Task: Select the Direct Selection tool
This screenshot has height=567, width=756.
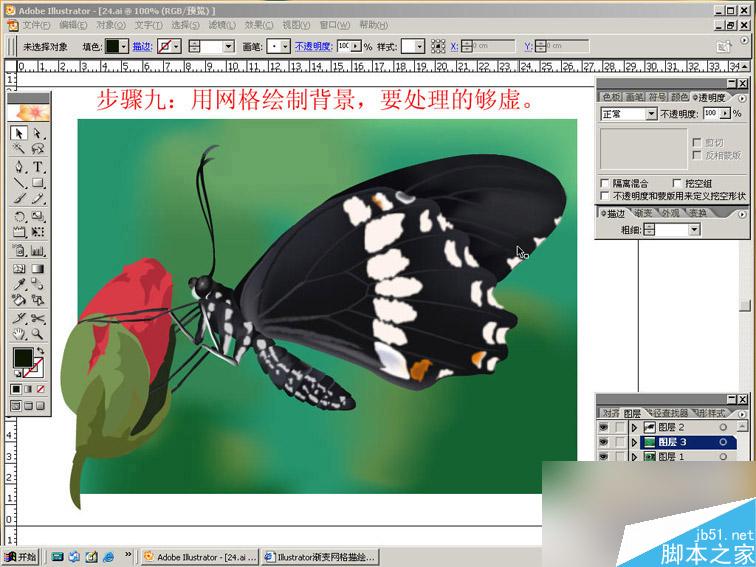Action: pyautogui.click(x=38, y=133)
